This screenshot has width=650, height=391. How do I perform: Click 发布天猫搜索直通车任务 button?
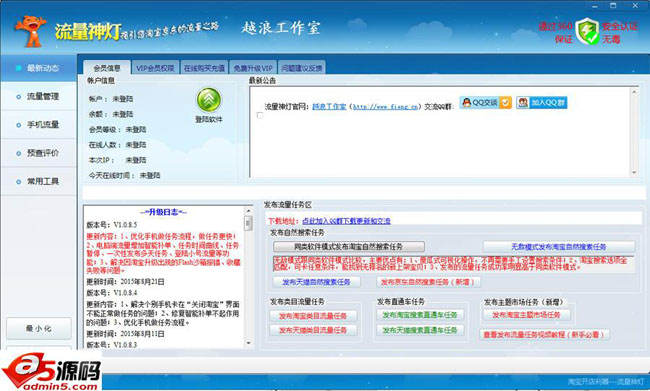[420, 330]
